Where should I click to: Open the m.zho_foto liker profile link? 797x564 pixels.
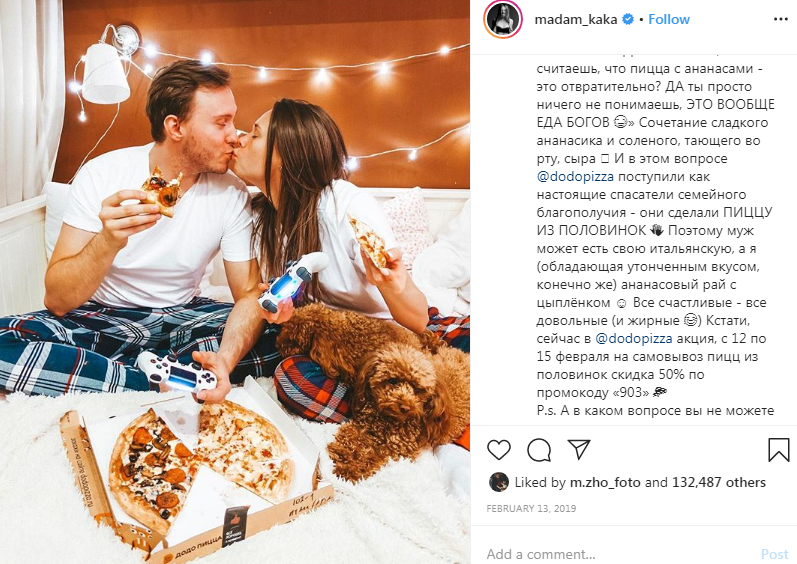pyautogui.click(x=605, y=482)
